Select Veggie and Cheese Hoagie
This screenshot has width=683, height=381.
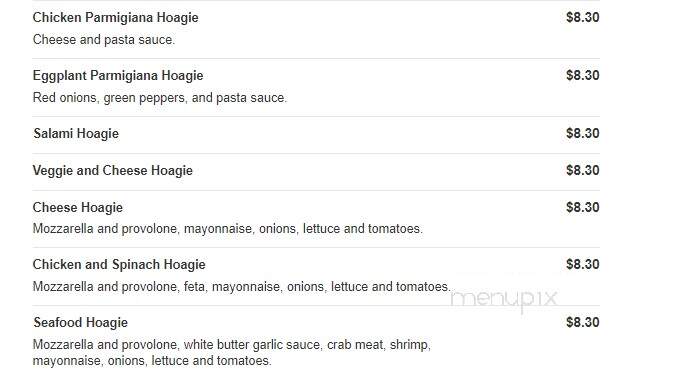tap(112, 170)
